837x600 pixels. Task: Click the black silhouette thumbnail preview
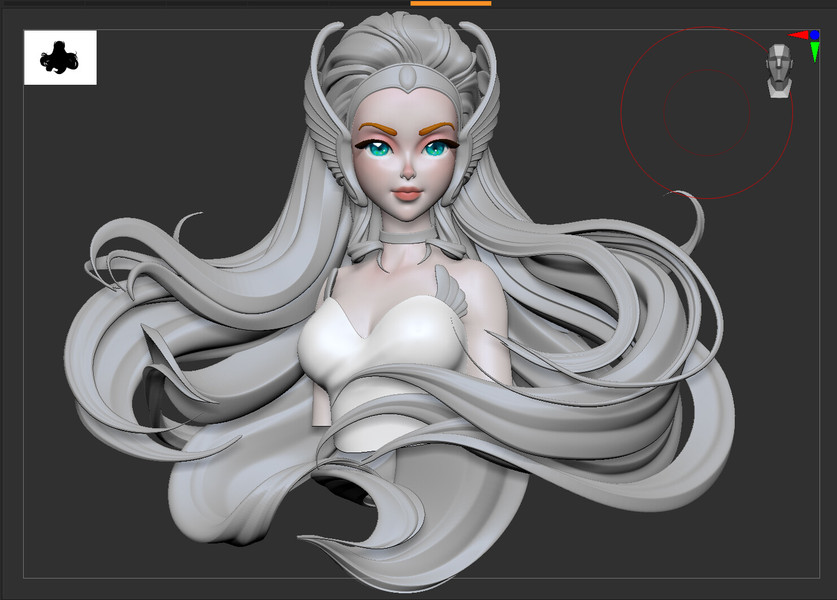click(x=60, y=58)
